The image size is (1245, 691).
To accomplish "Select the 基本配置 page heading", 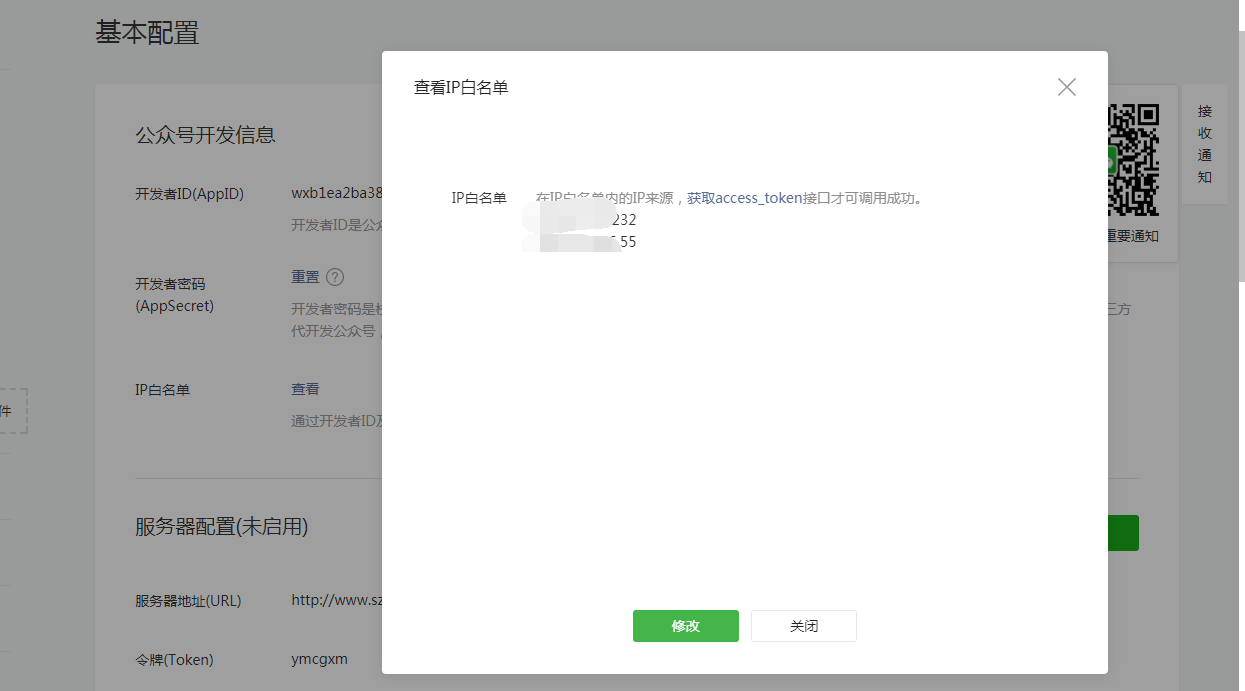I will (147, 33).
